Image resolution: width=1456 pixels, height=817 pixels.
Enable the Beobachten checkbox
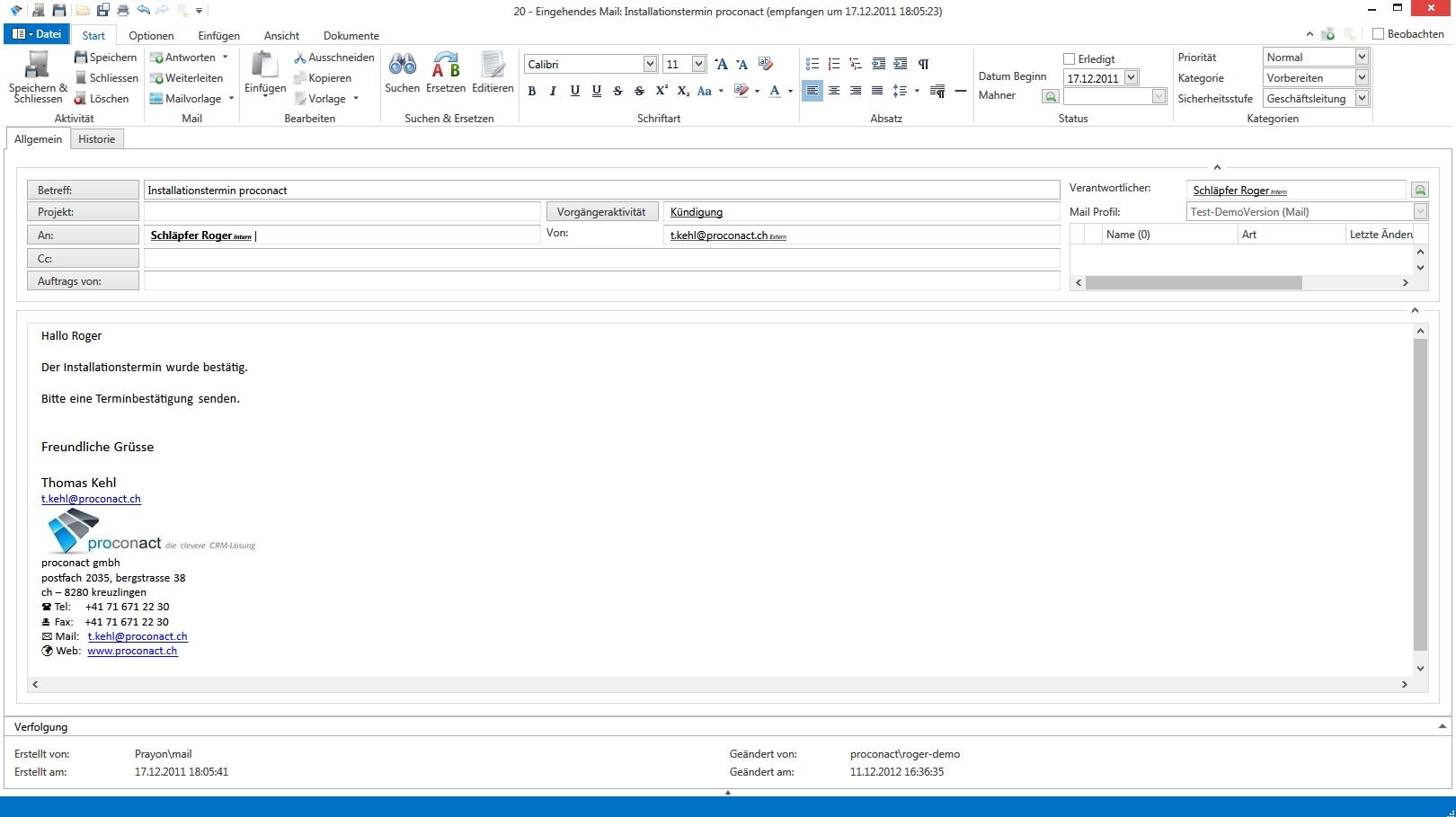1378,34
